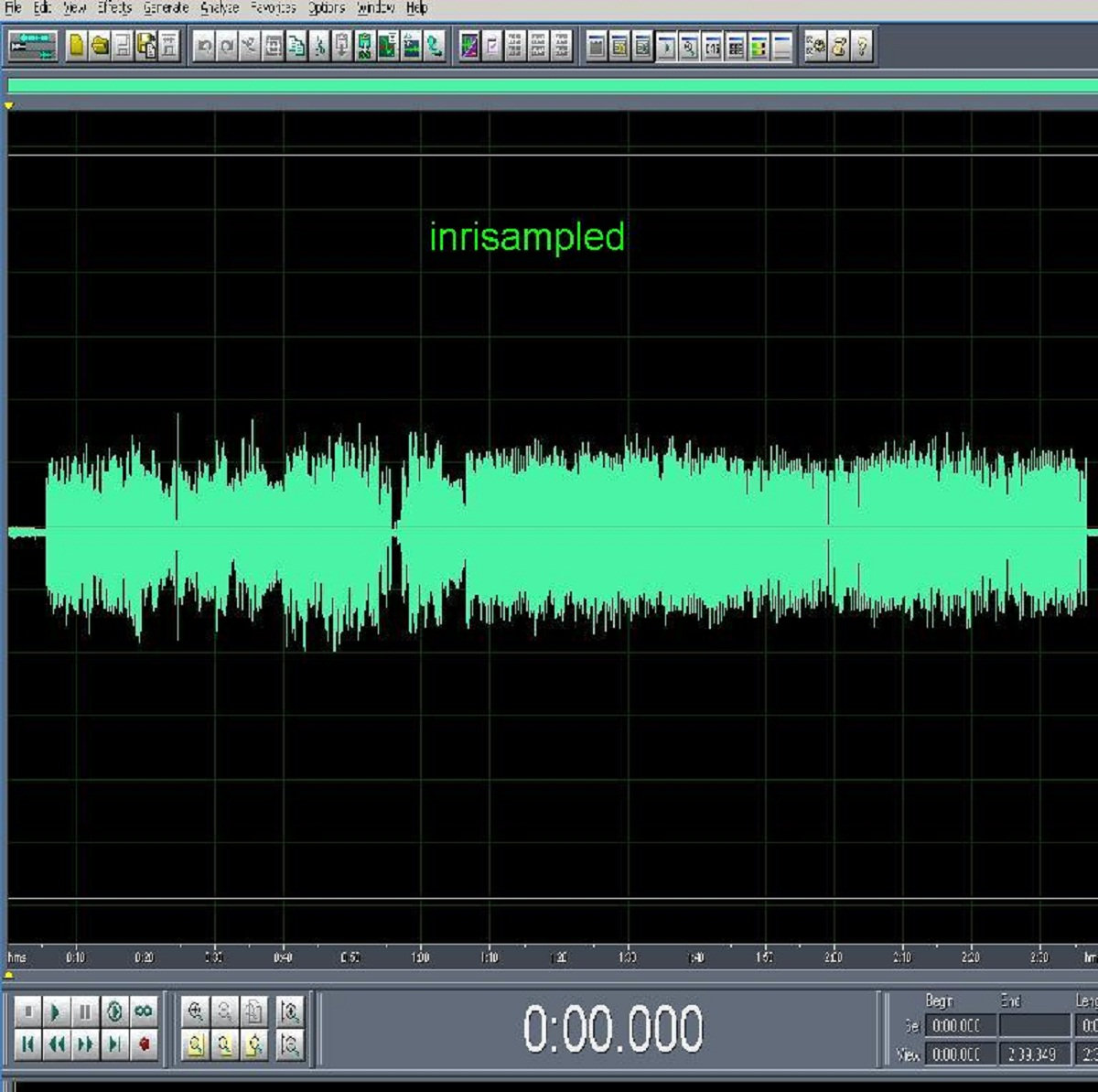Open the Effects menu
Screen dimensions: 1098x1092
[114, 8]
